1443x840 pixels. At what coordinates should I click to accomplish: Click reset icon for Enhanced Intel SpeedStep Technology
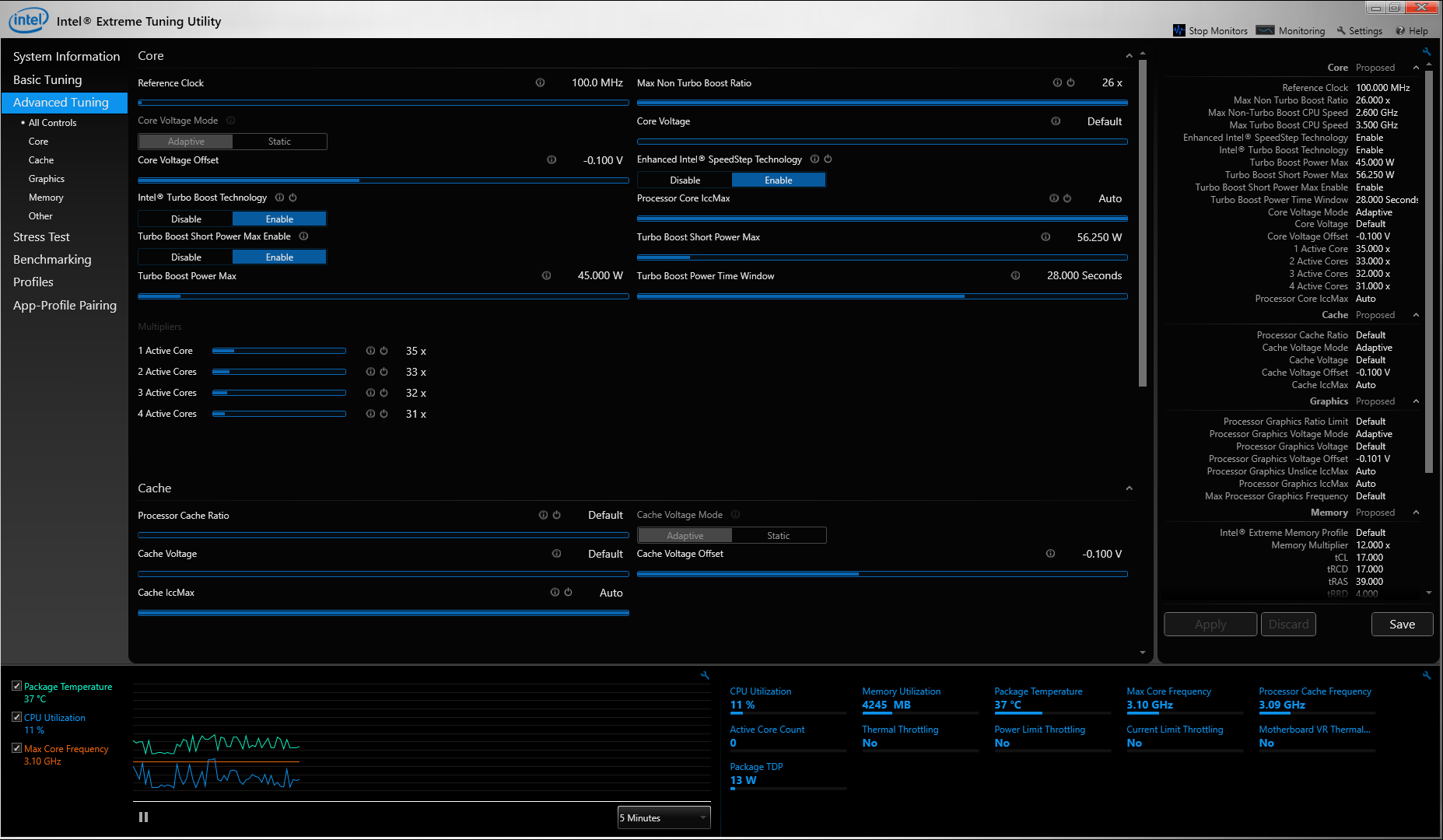point(828,159)
